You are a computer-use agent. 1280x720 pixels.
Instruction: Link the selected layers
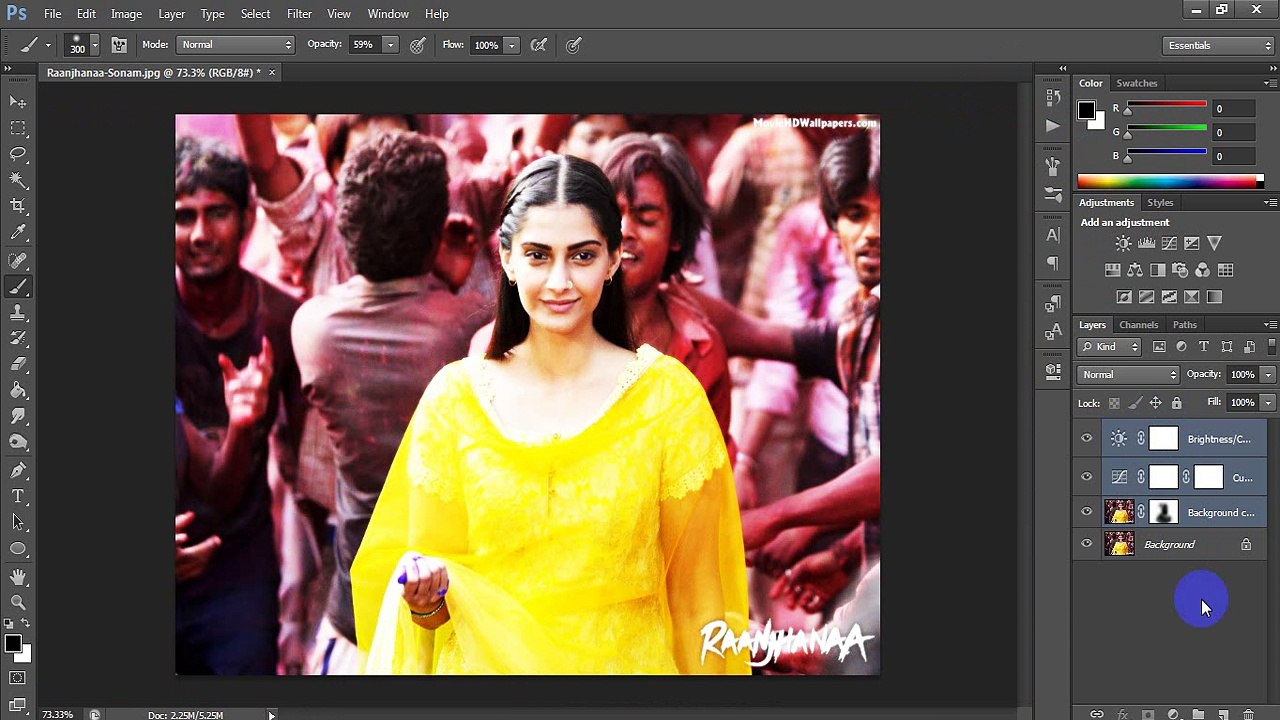1097,714
